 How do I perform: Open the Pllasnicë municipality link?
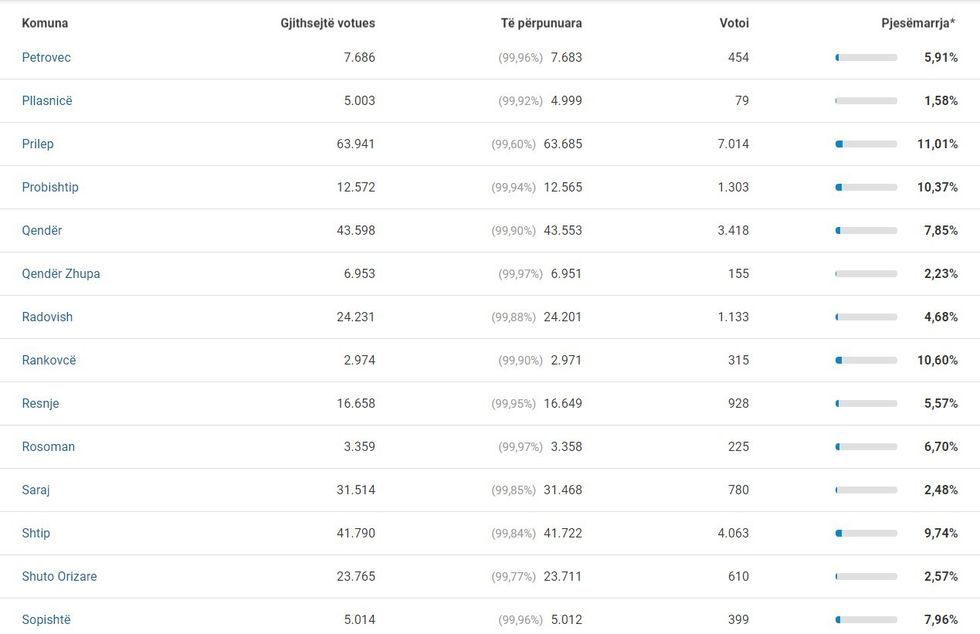tap(47, 101)
